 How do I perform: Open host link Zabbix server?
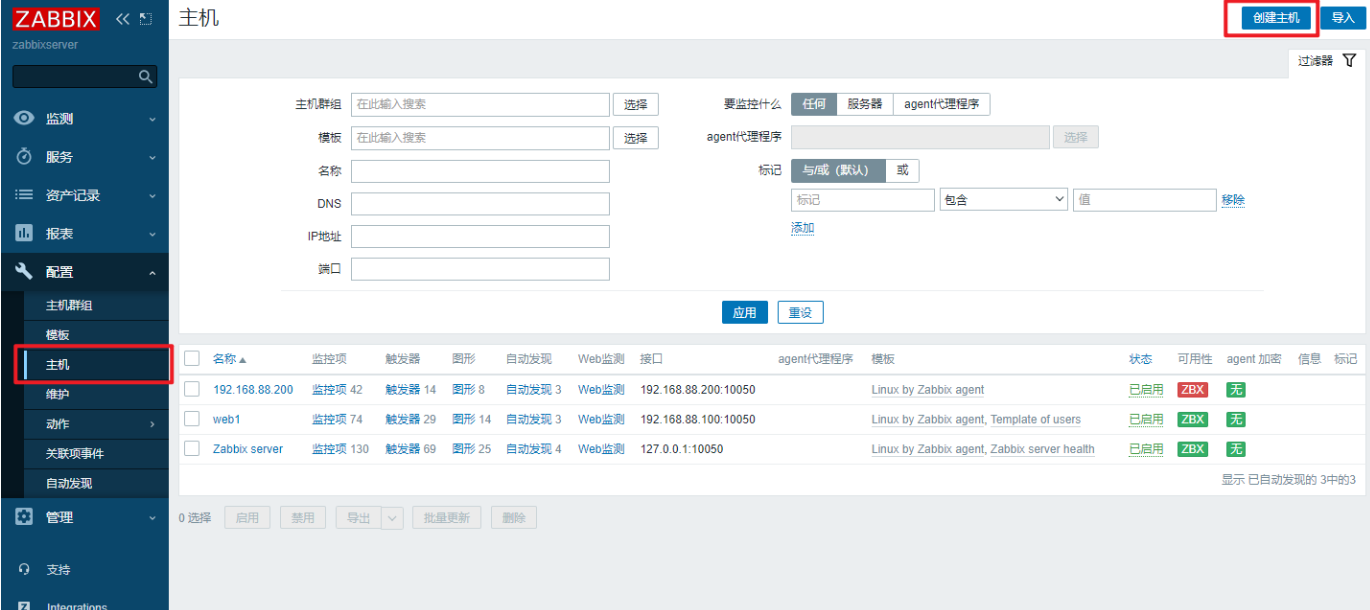pyautogui.click(x=248, y=449)
